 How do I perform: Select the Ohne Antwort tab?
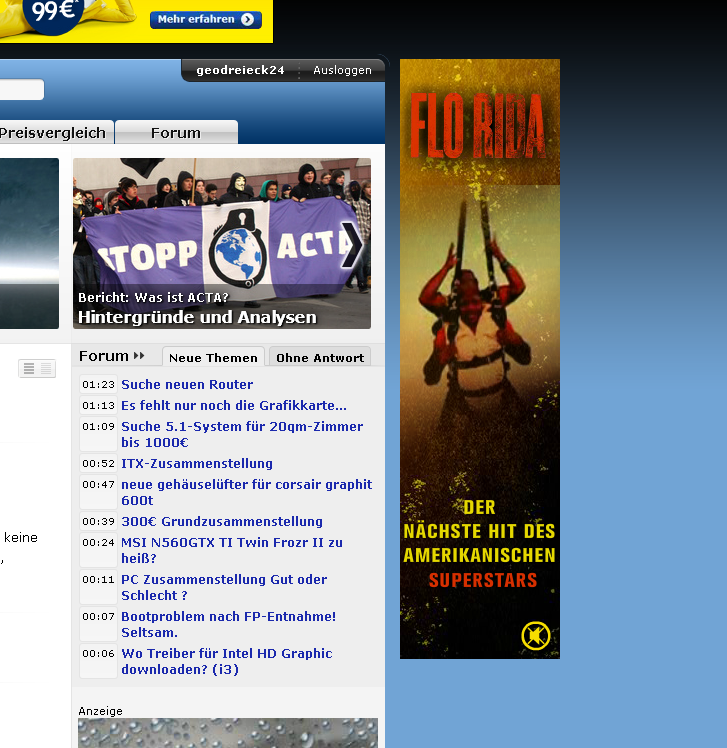pyautogui.click(x=320, y=357)
